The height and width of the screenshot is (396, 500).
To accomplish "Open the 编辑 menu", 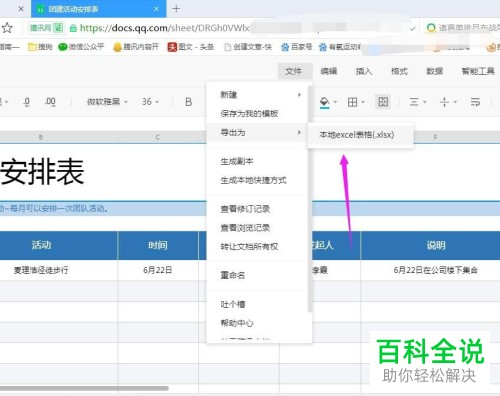I will [329, 71].
